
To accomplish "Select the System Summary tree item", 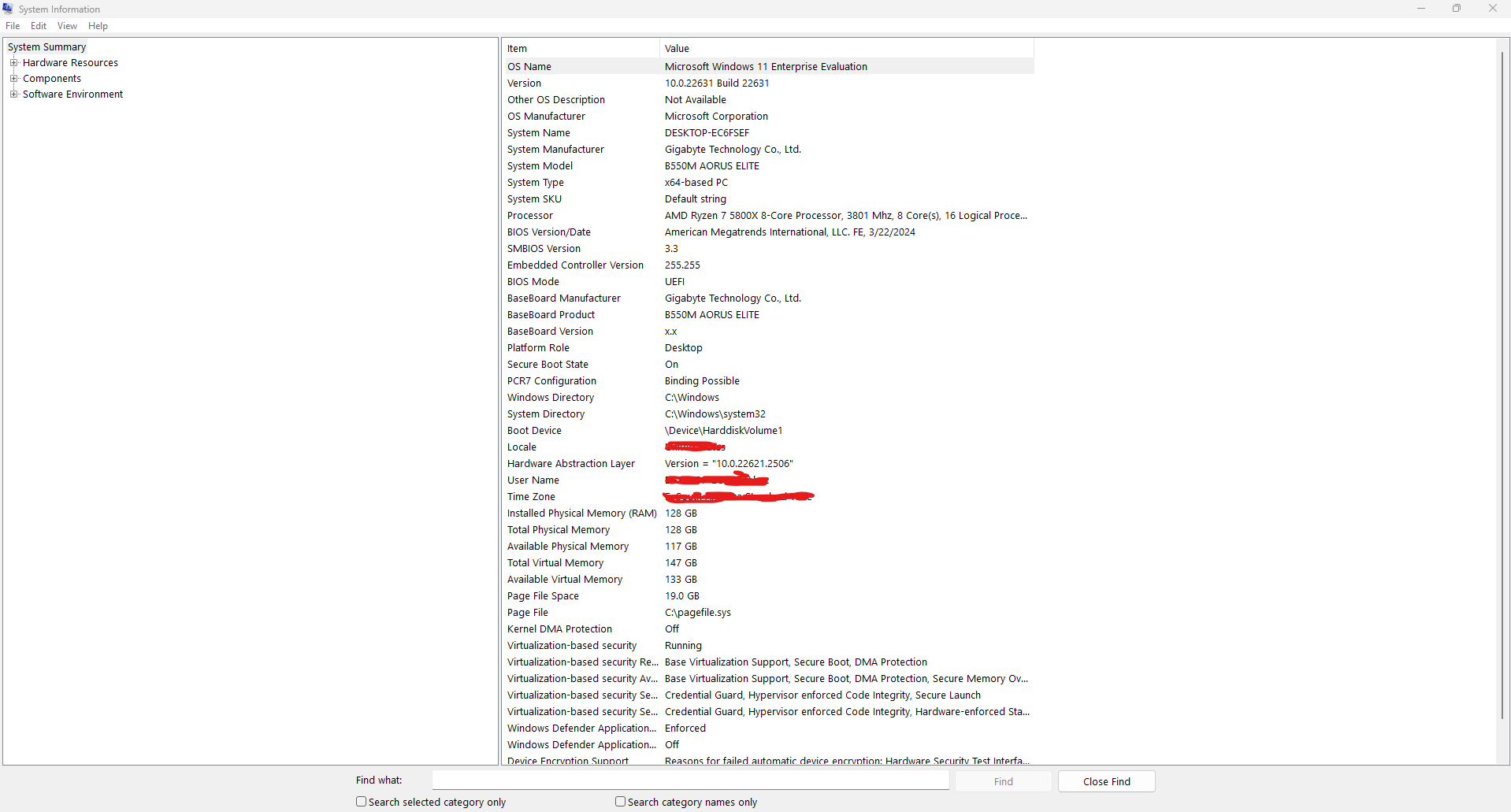I will [x=46, y=46].
